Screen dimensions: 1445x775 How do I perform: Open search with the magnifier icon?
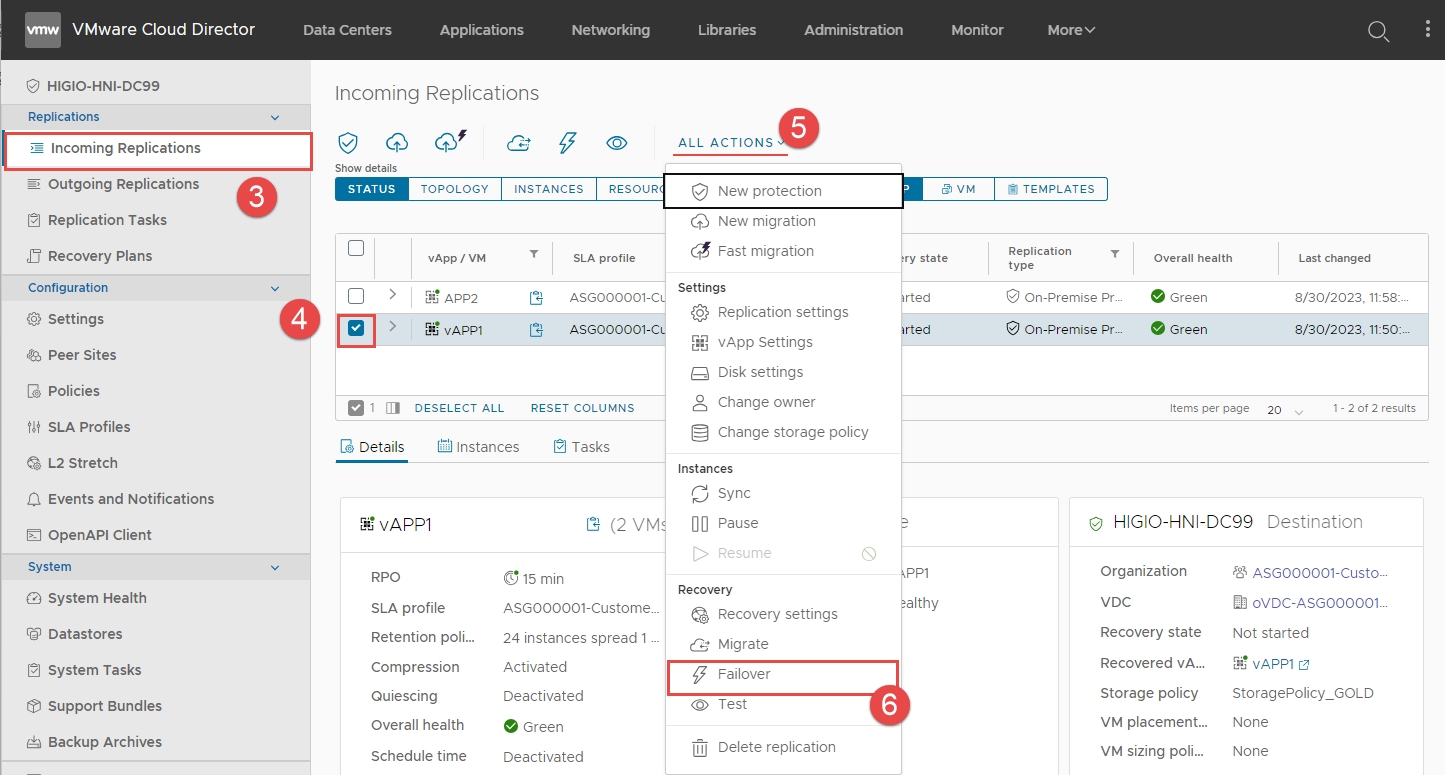click(x=1378, y=31)
